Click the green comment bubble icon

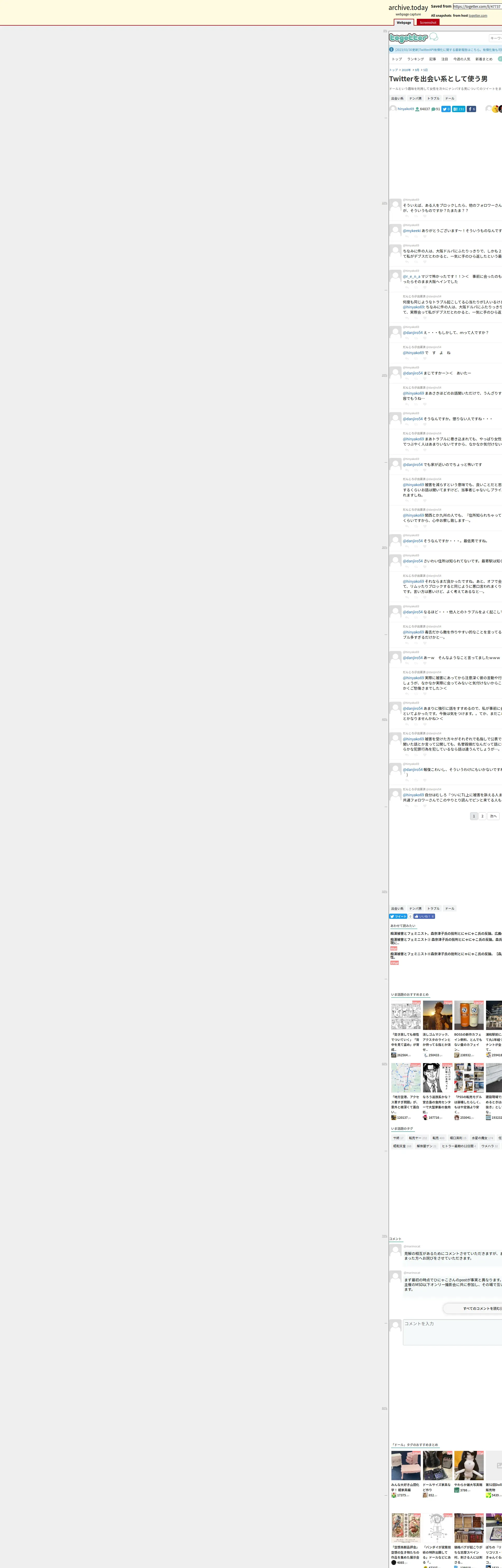(x=433, y=109)
